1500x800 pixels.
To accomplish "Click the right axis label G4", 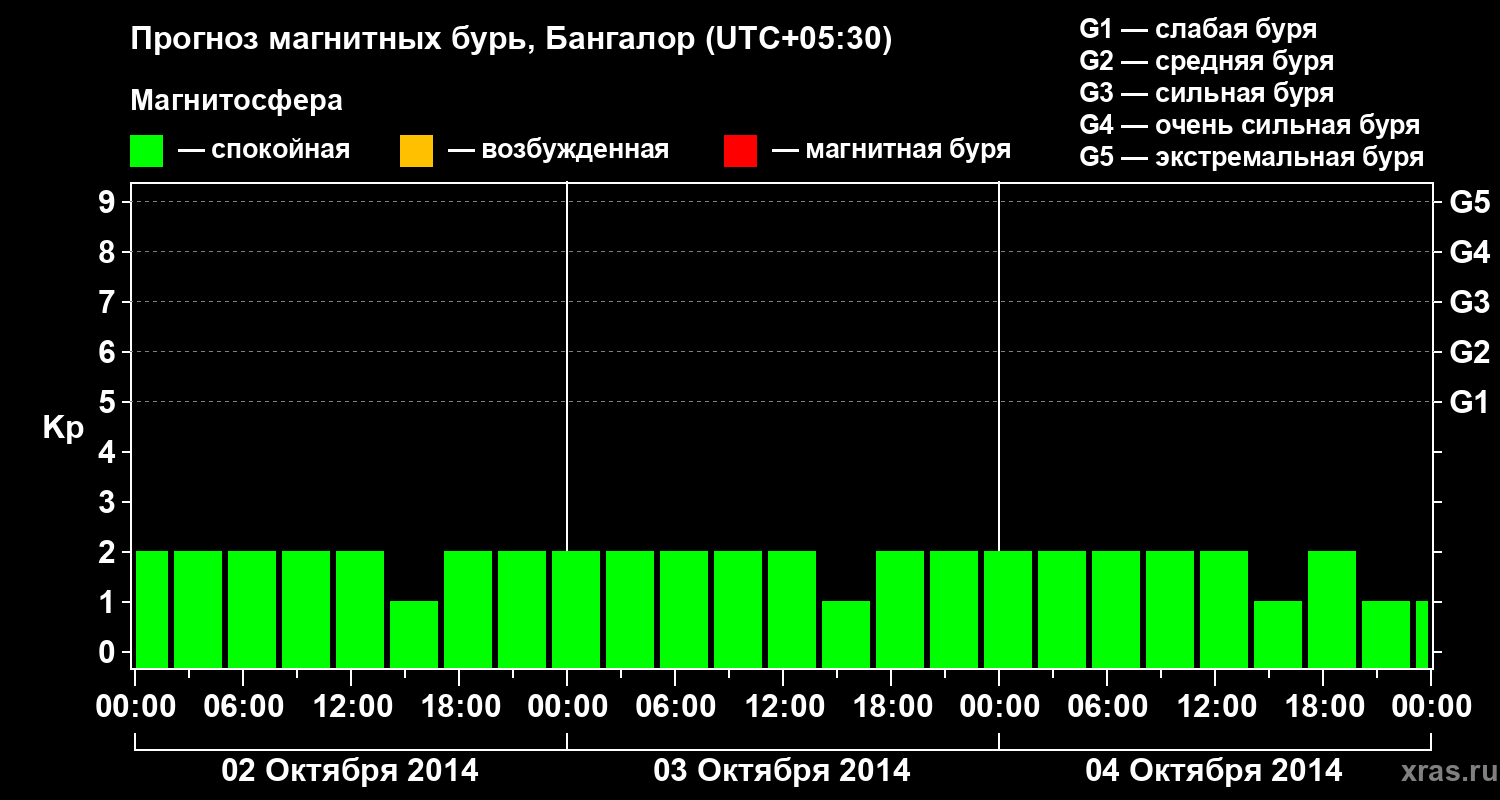I will pos(1469,252).
